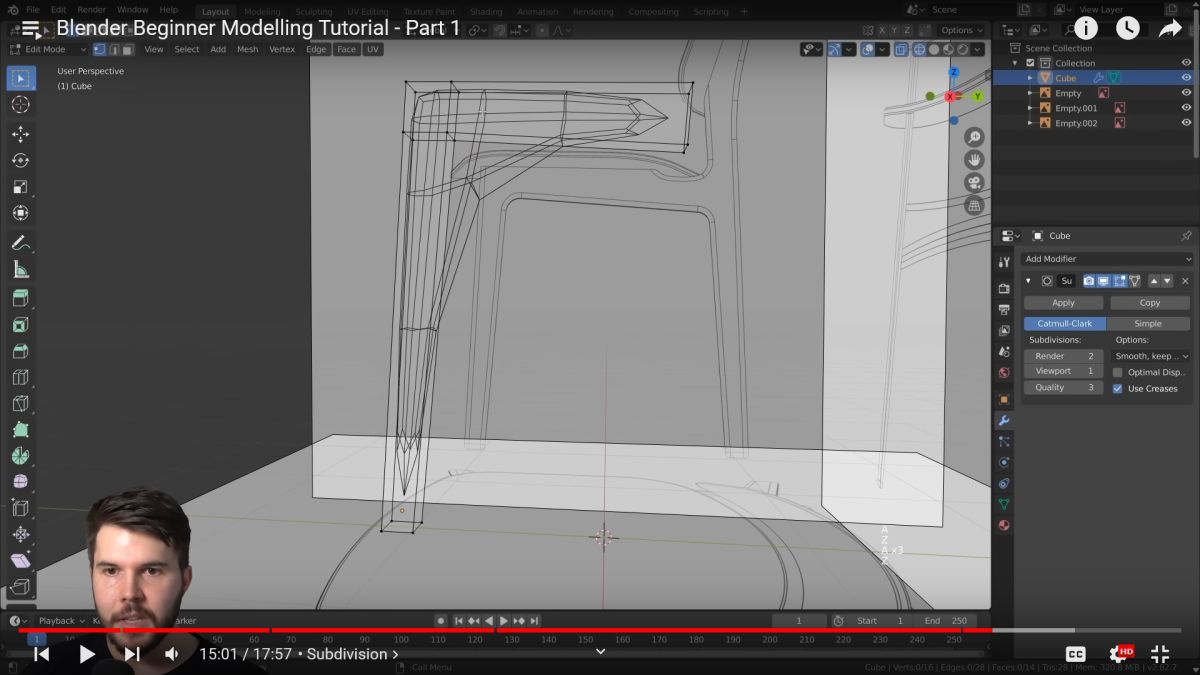Switch orthographic/perspective grid icon
1200x675 pixels.
pos(974,206)
